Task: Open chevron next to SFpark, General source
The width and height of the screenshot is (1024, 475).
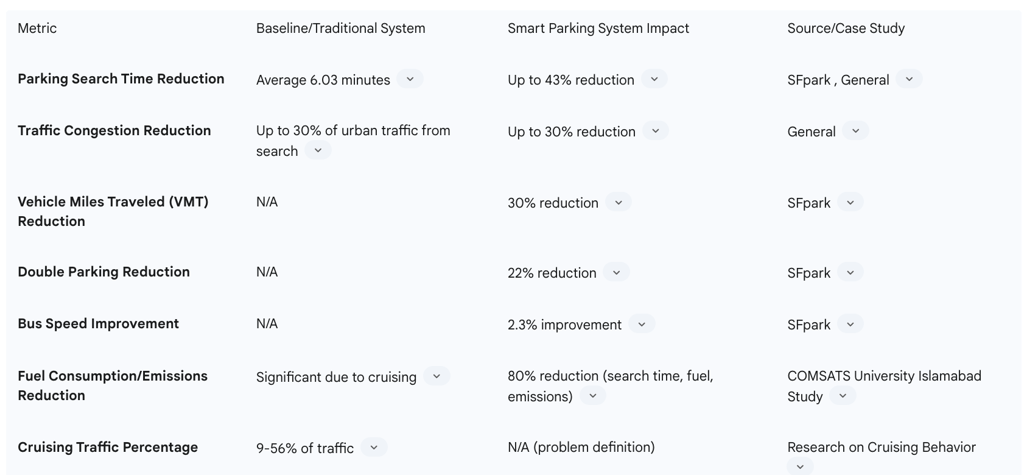Action: (x=909, y=79)
